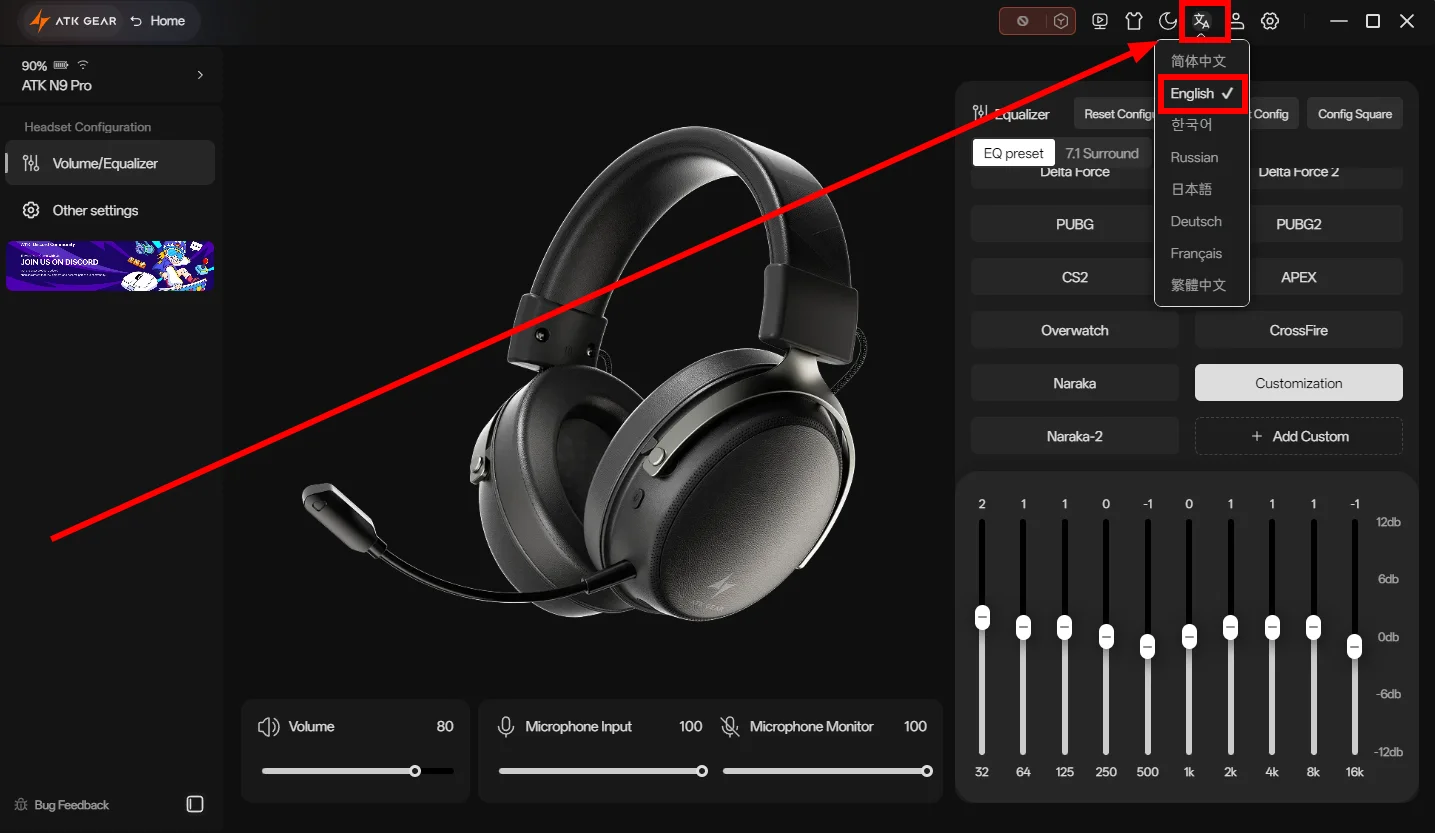This screenshot has width=1435, height=833.
Task: Open Bug Feedback at bottom left
Action: pos(62,805)
